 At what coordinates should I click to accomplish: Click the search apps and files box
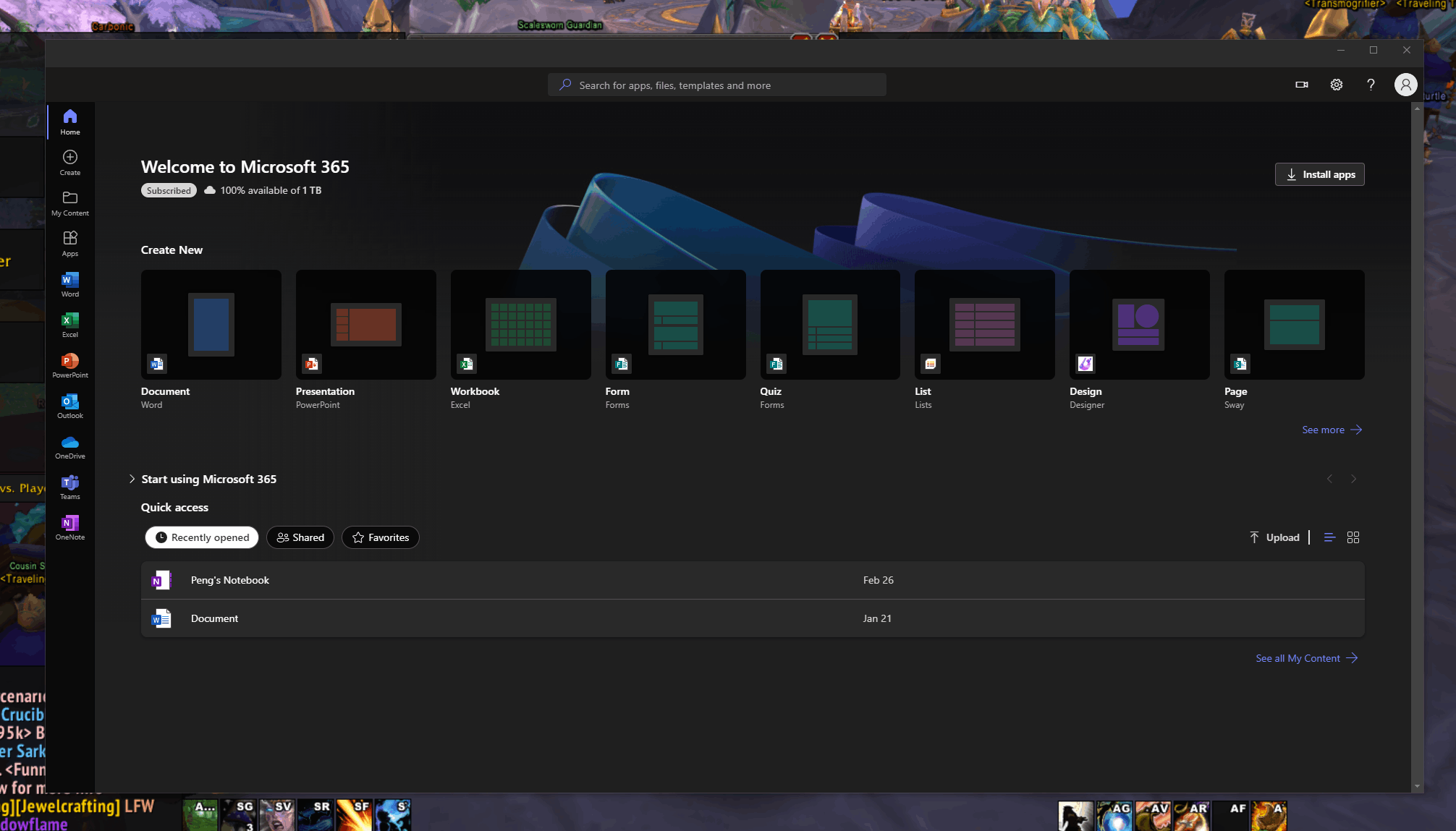[717, 85]
